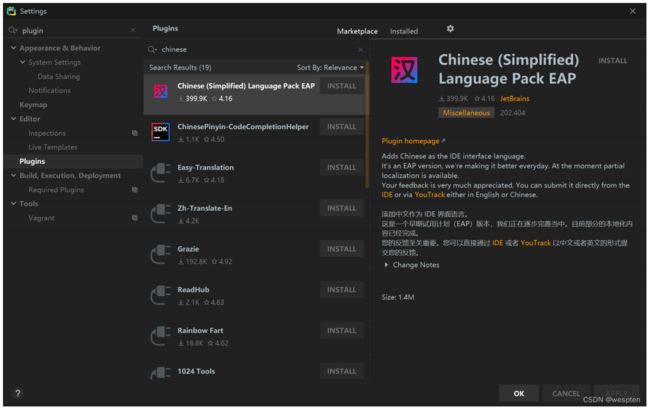Viewport: 650px width, 410px height.
Task: Click the Chinese Language Pack list icon
Action: 160,91
